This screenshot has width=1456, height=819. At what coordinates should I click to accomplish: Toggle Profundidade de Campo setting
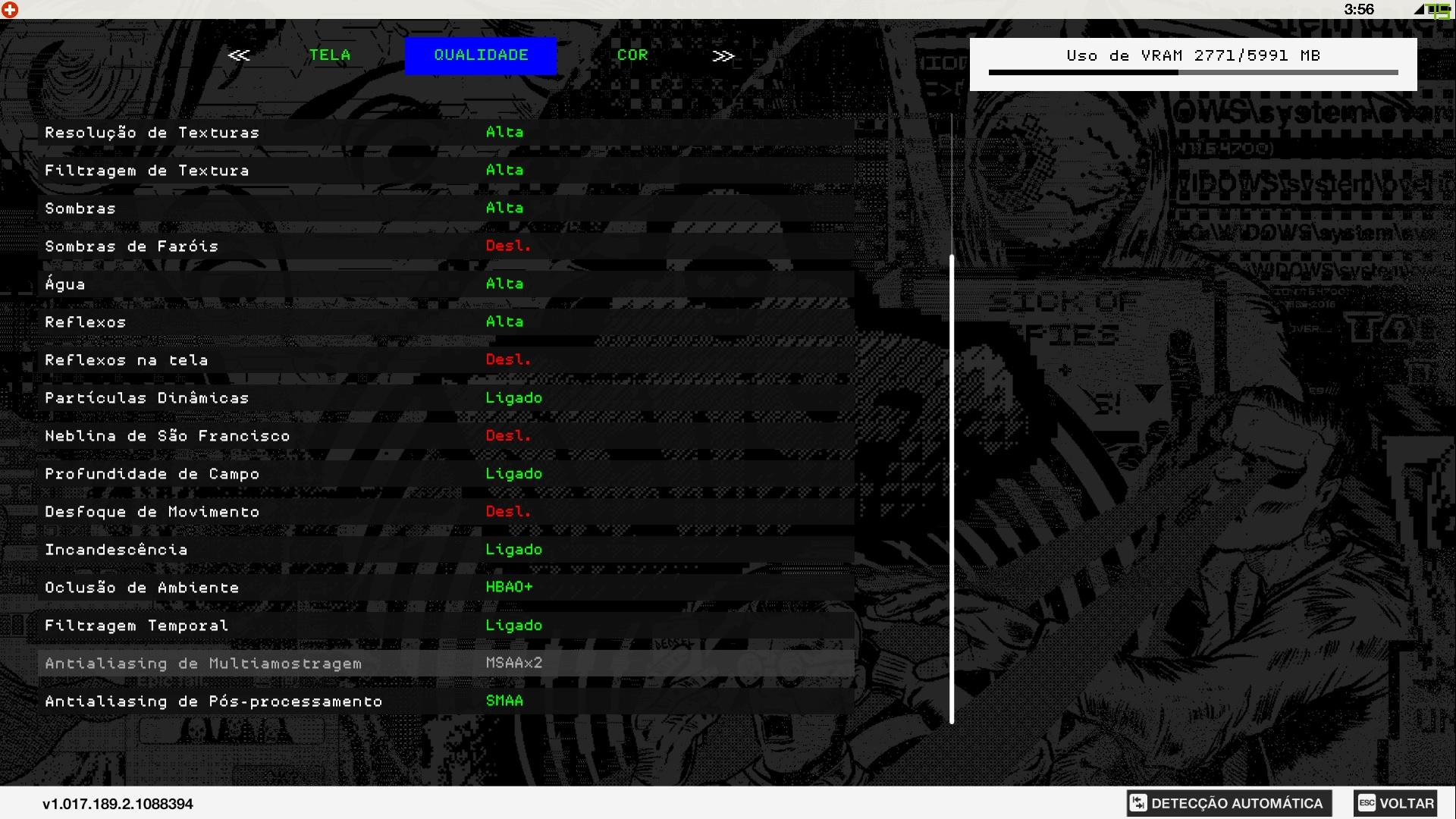point(446,473)
